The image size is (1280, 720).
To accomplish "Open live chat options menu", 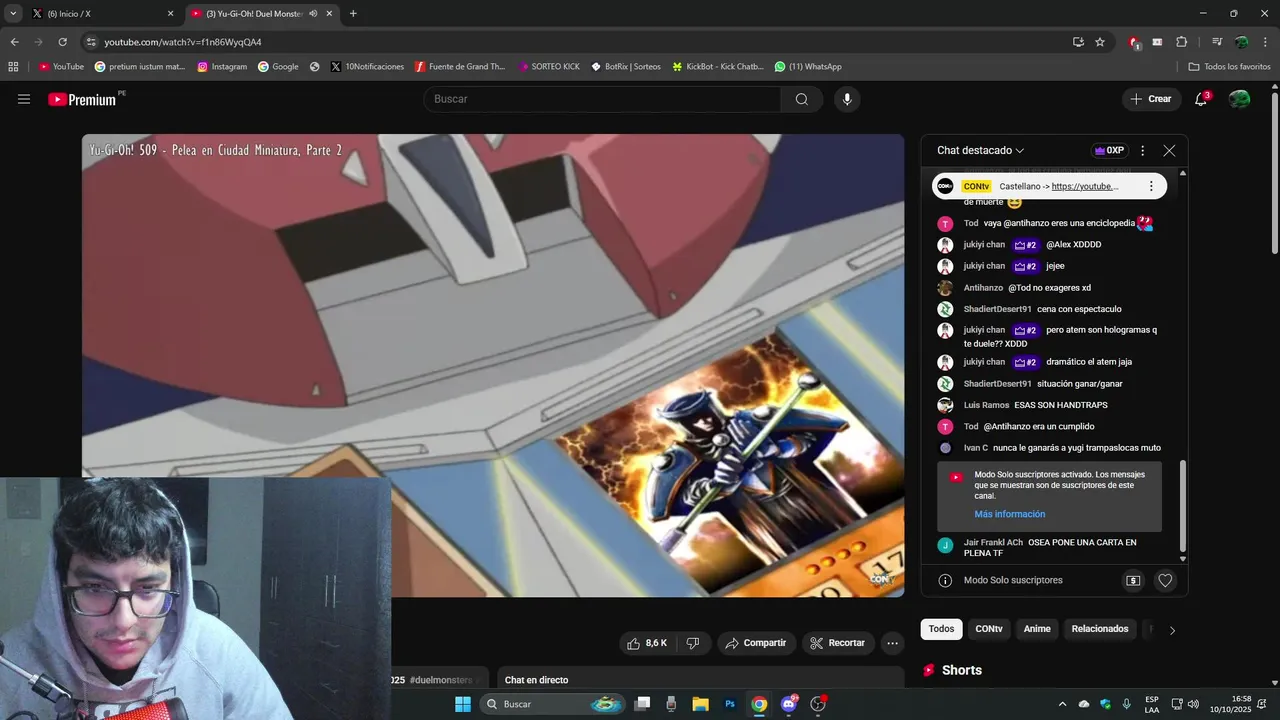I will (x=1142, y=150).
